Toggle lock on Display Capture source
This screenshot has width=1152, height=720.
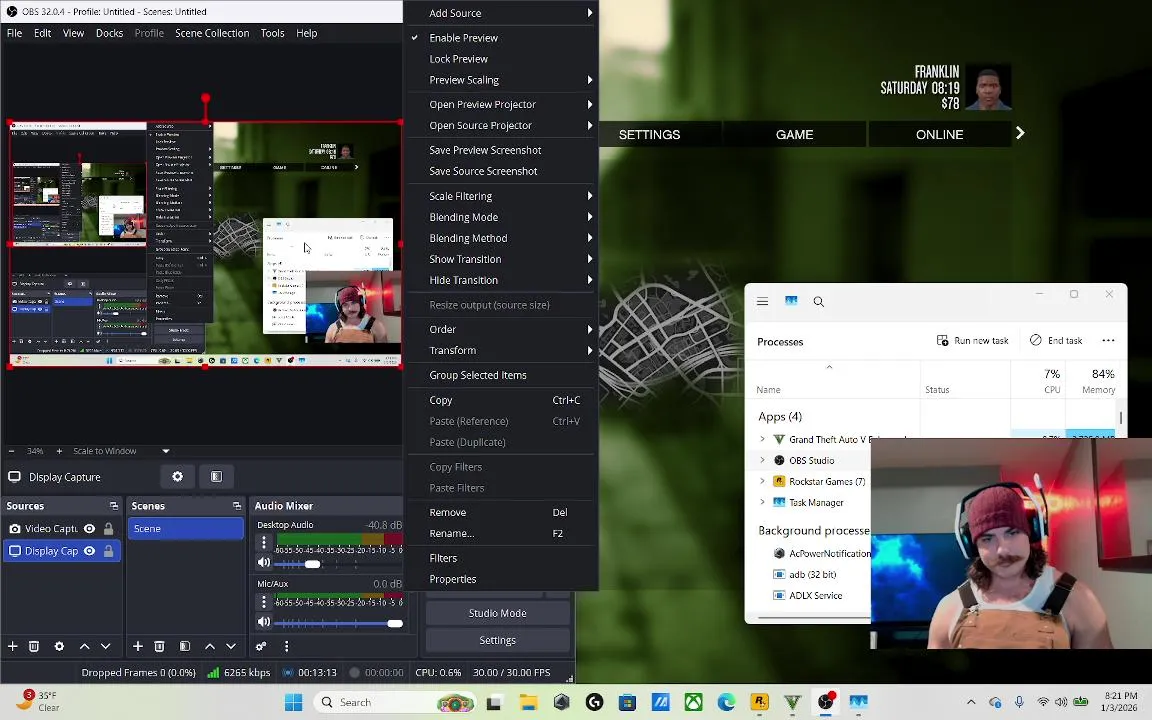click(x=109, y=551)
